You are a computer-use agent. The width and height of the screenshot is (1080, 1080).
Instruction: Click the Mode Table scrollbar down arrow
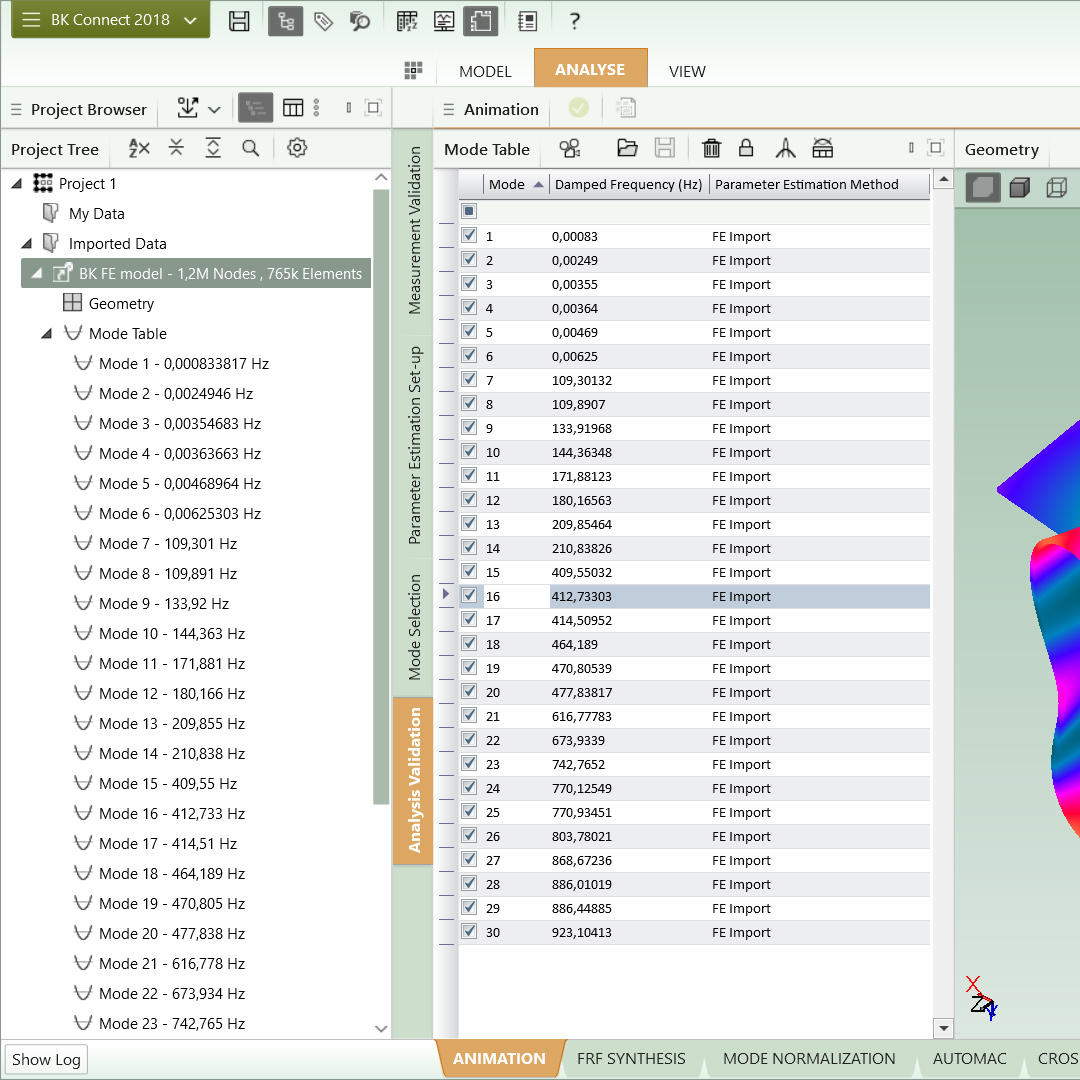click(942, 1028)
